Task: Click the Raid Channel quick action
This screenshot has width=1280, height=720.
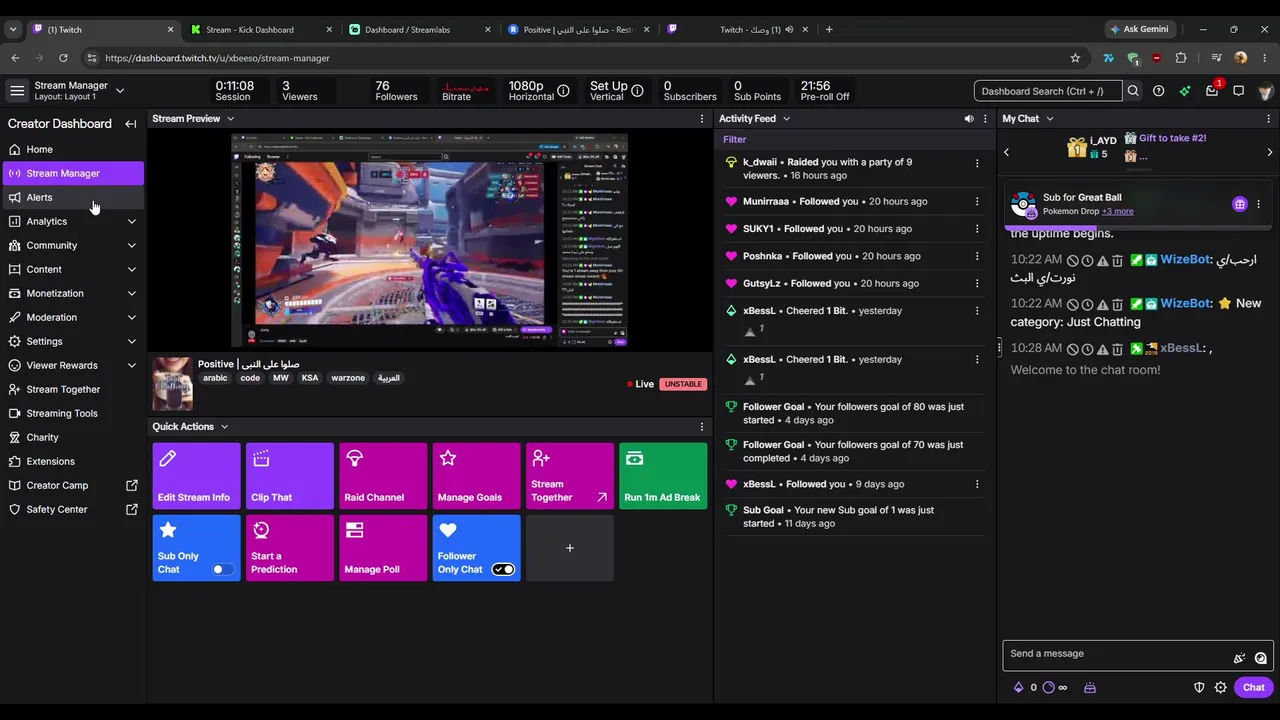Action: (x=383, y=476)
